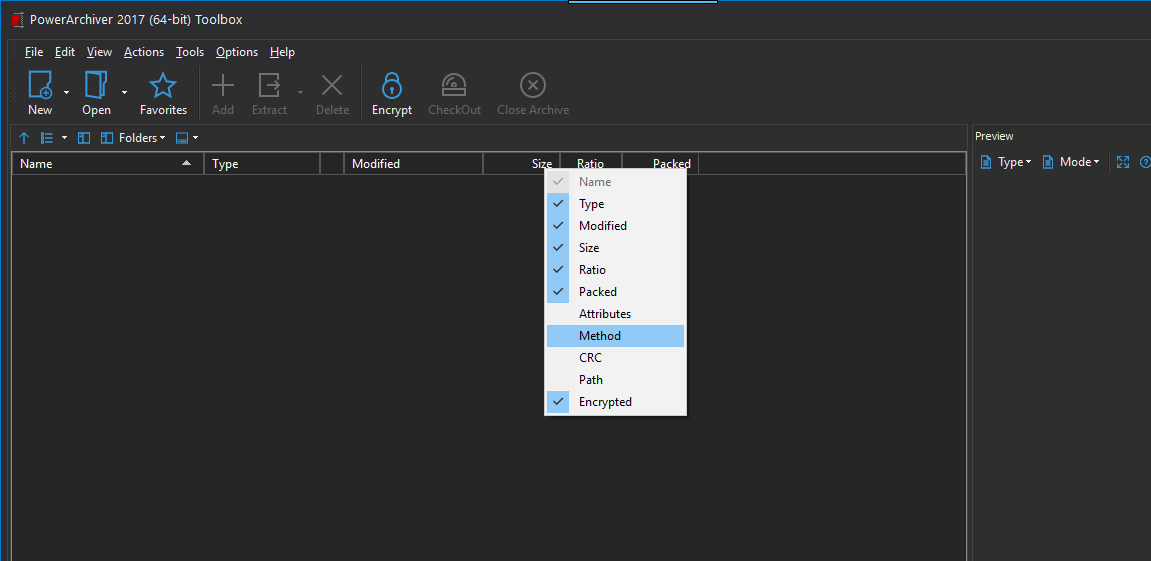This screenshot has width=1151, height=561.
Task: Sort by the Name column header
Action: pos(108,164)
